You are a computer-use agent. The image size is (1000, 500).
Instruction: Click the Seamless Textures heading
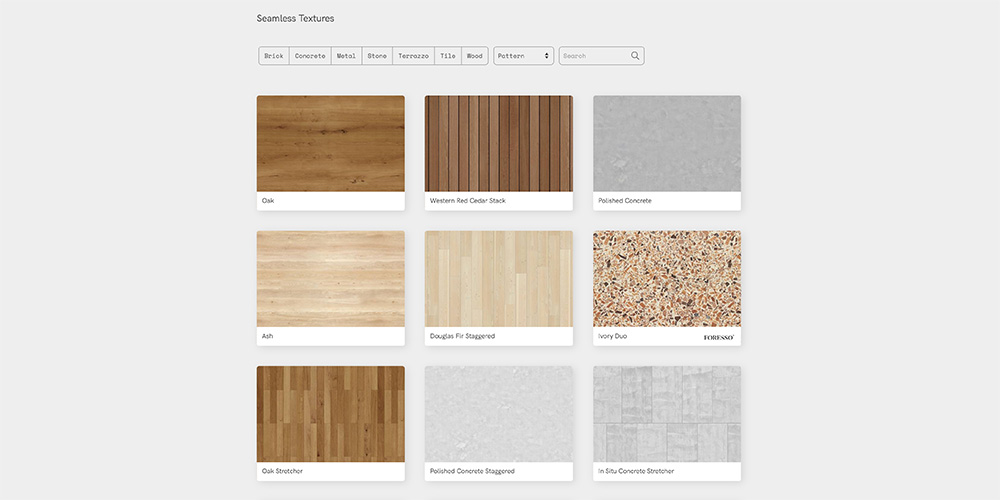coord(295,18)
